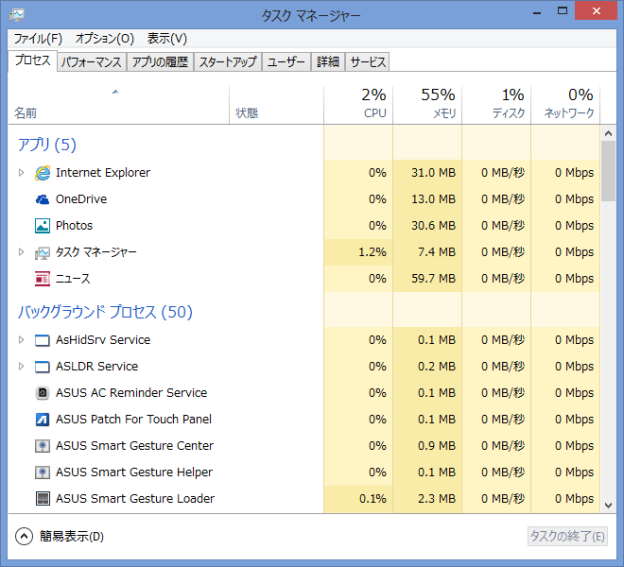This screenshot has width=624, height=567.
Task: Sort by the ネットワーク column header
Action: 566,105
